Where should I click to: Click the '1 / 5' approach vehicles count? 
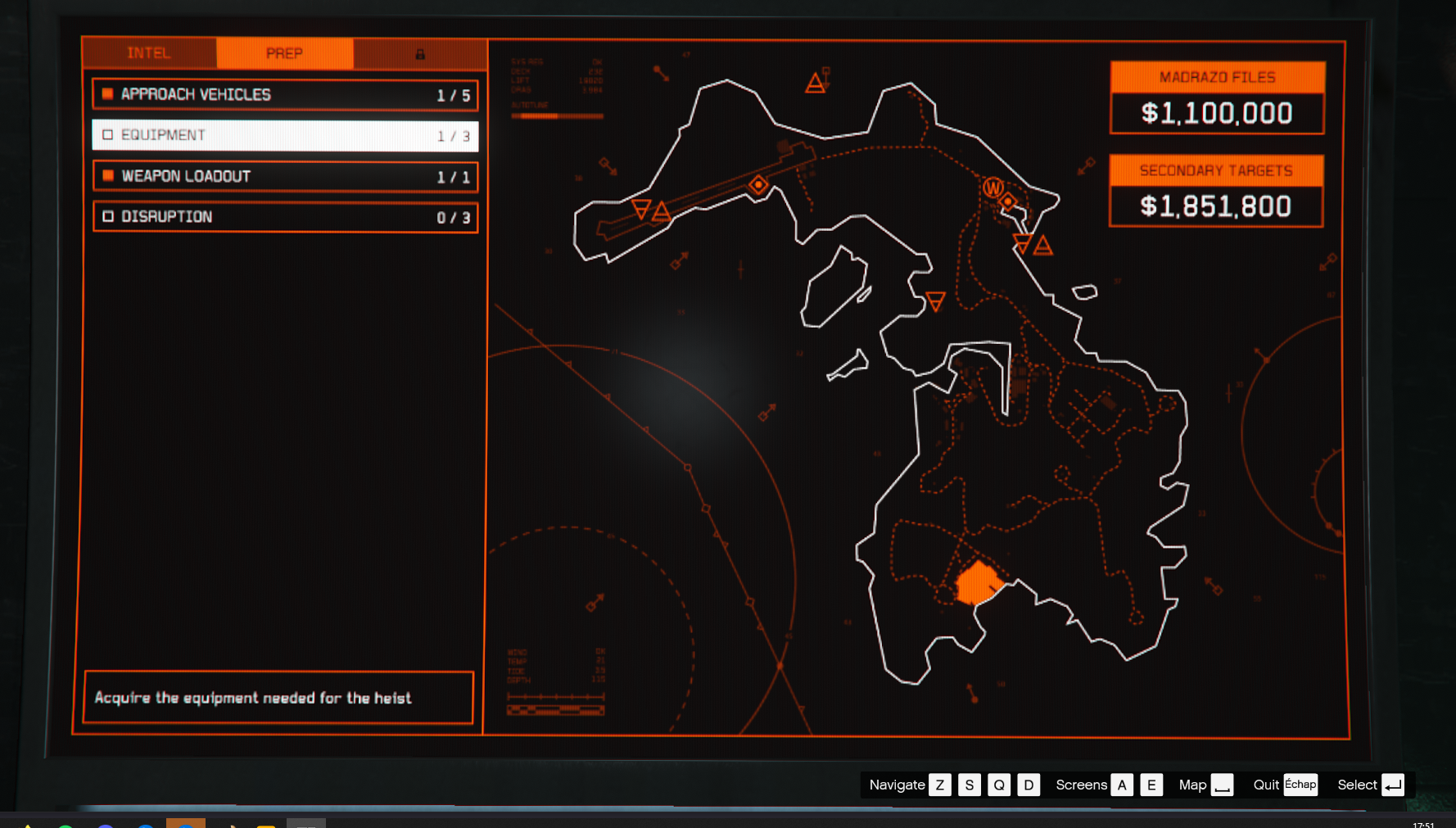pos(454,96)
